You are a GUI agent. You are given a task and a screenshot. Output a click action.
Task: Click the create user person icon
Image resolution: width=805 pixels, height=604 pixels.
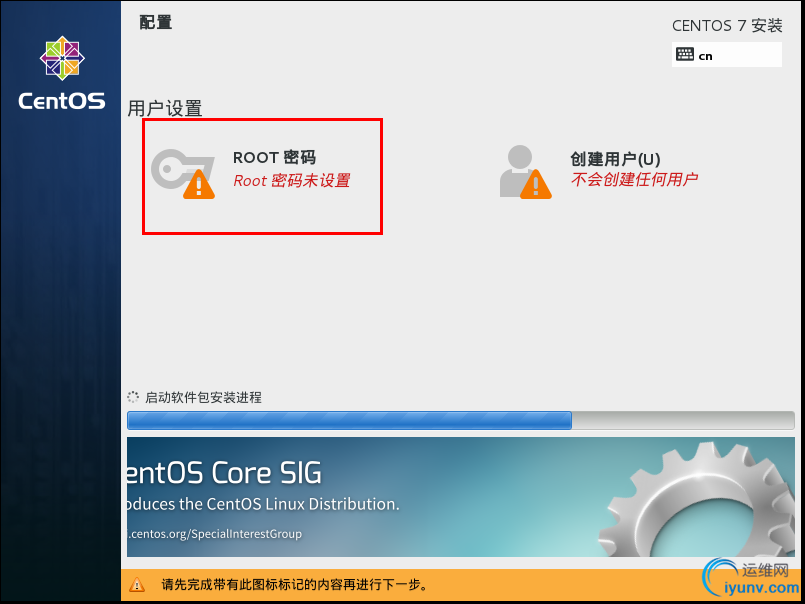[525, 172]
